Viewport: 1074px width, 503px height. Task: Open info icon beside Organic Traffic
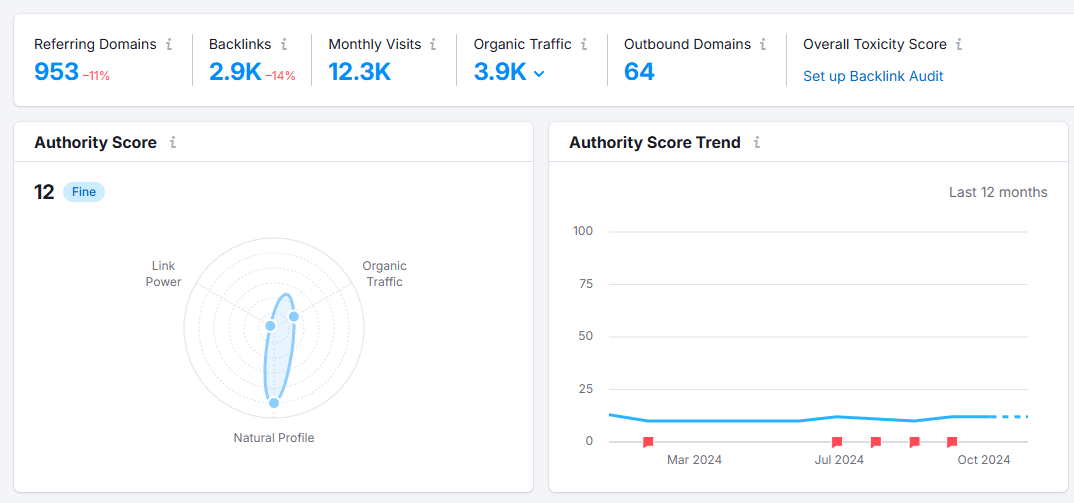pyautogui.click(x=584, y=45)
